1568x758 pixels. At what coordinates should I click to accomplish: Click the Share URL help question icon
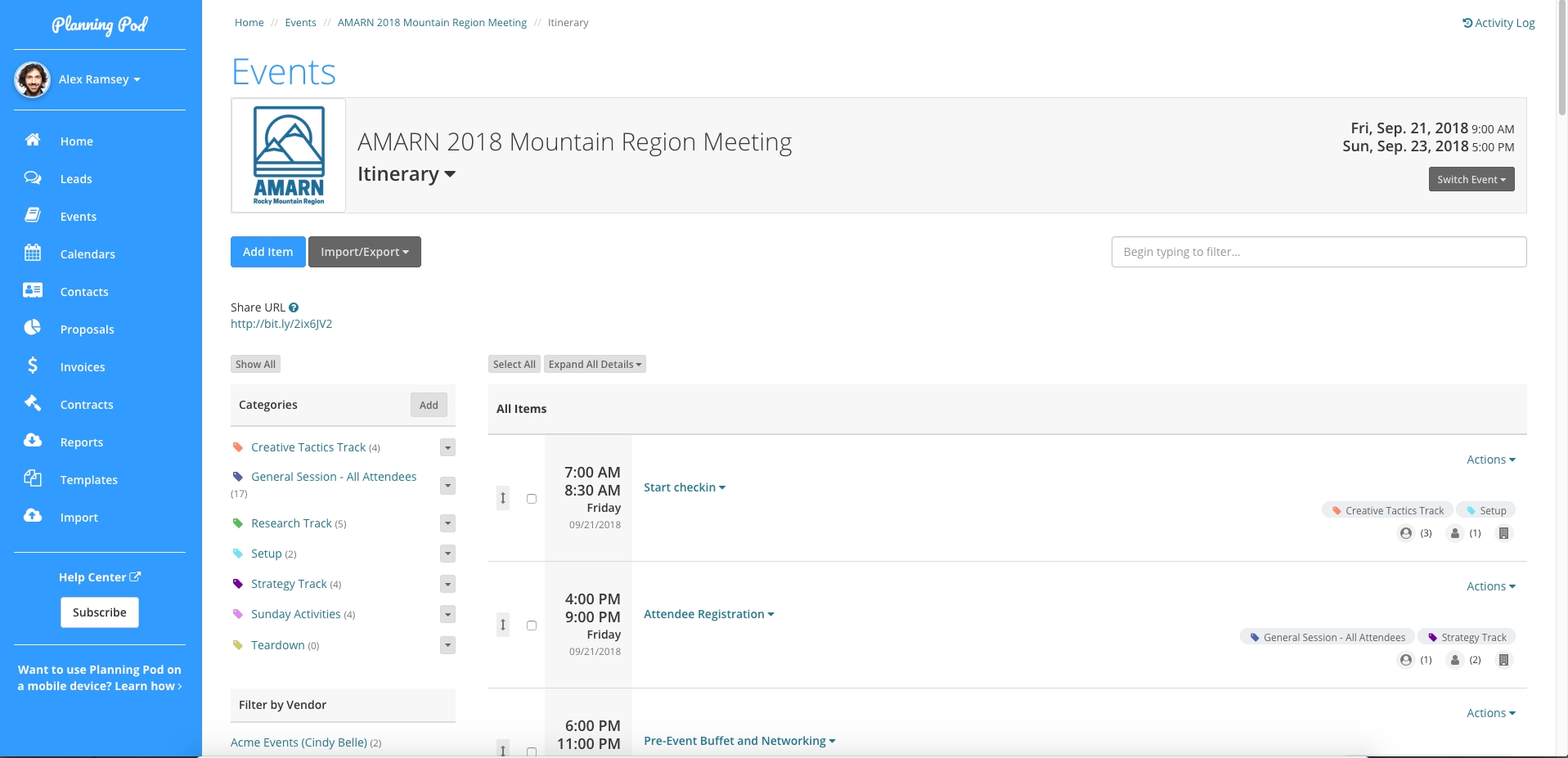click(x=294, y=307)
